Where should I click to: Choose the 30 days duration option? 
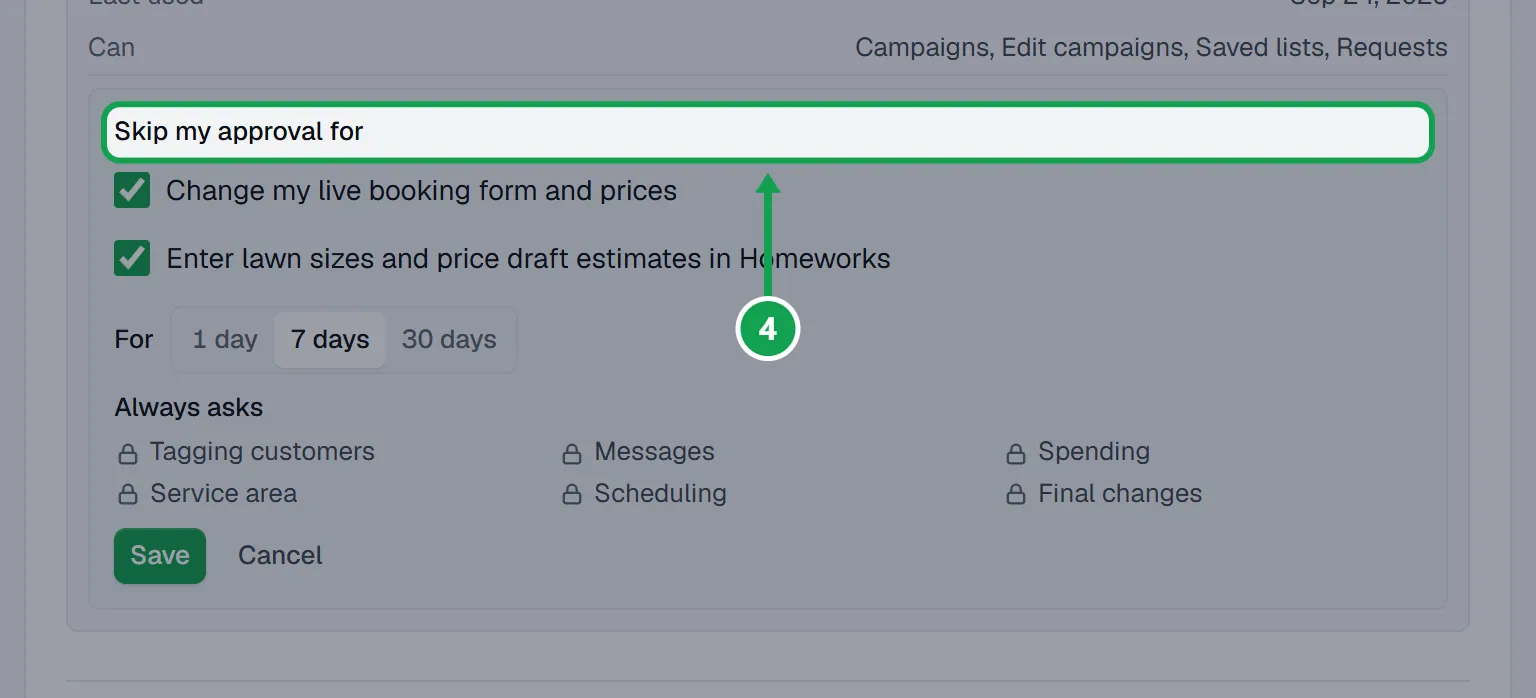449,339
